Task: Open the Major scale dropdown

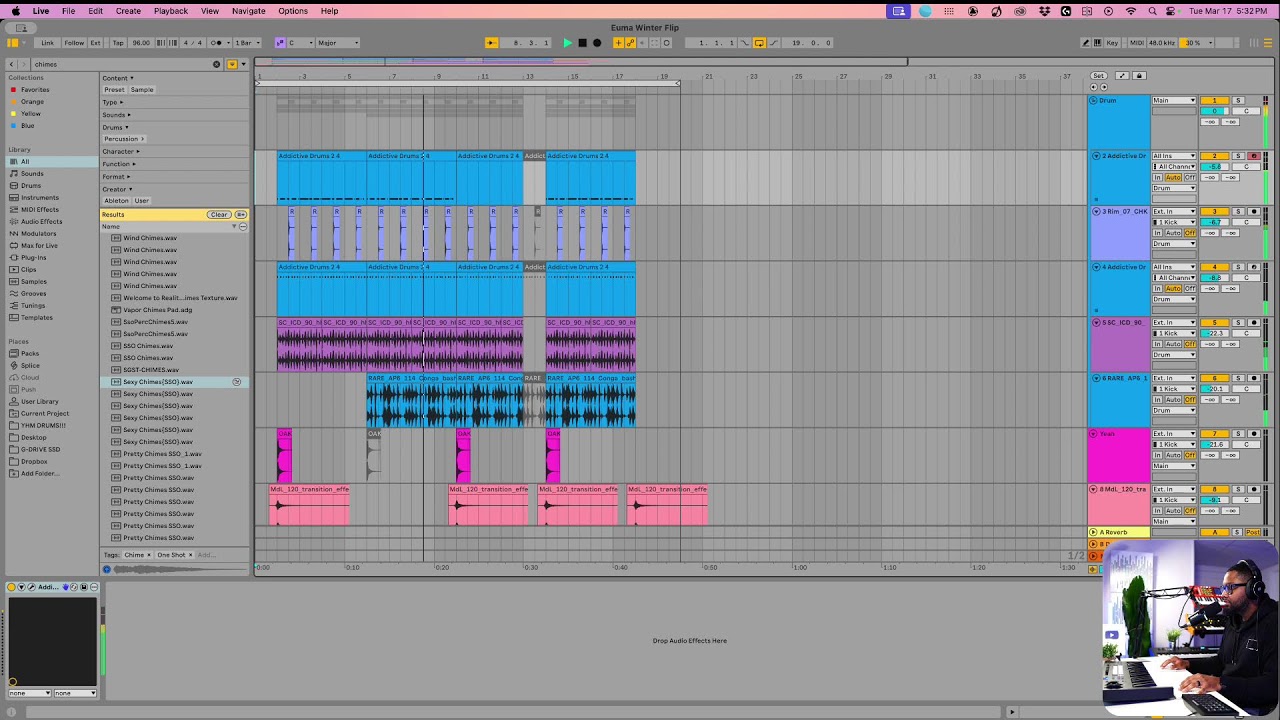Action: point(338,43)
